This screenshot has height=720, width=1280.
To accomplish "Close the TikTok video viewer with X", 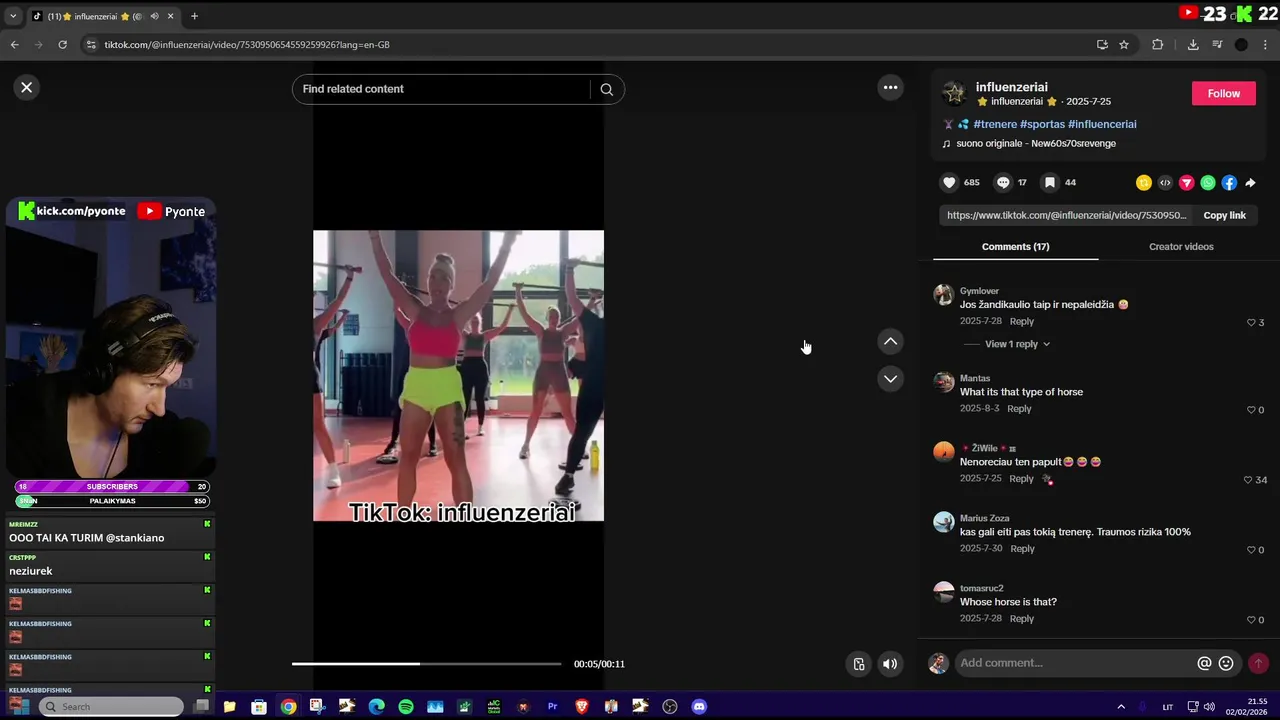I will 27,87.
